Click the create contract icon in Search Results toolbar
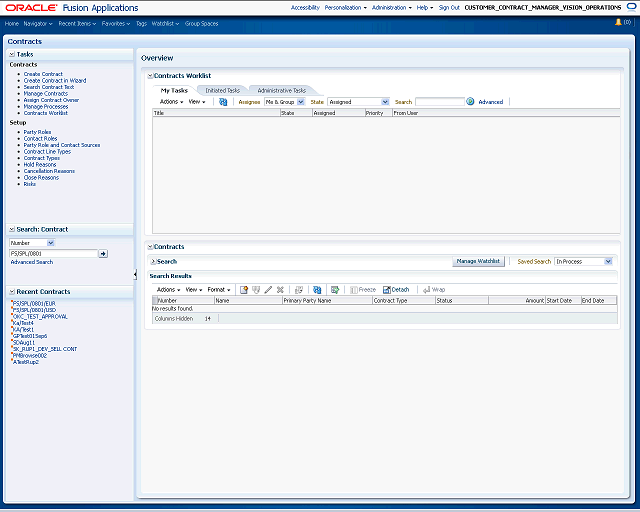The height and width of the screenshot is (512, 640). point(244,290)
